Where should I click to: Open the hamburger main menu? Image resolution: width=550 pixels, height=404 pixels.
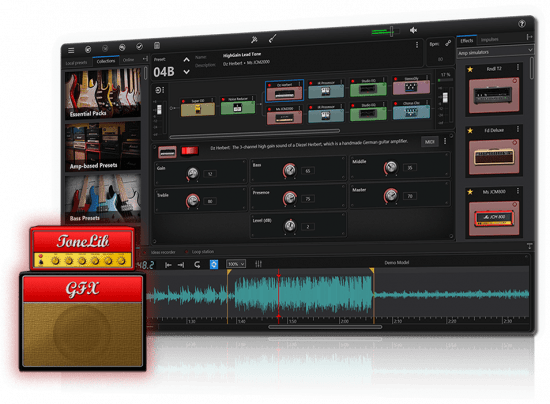(71, 50)
